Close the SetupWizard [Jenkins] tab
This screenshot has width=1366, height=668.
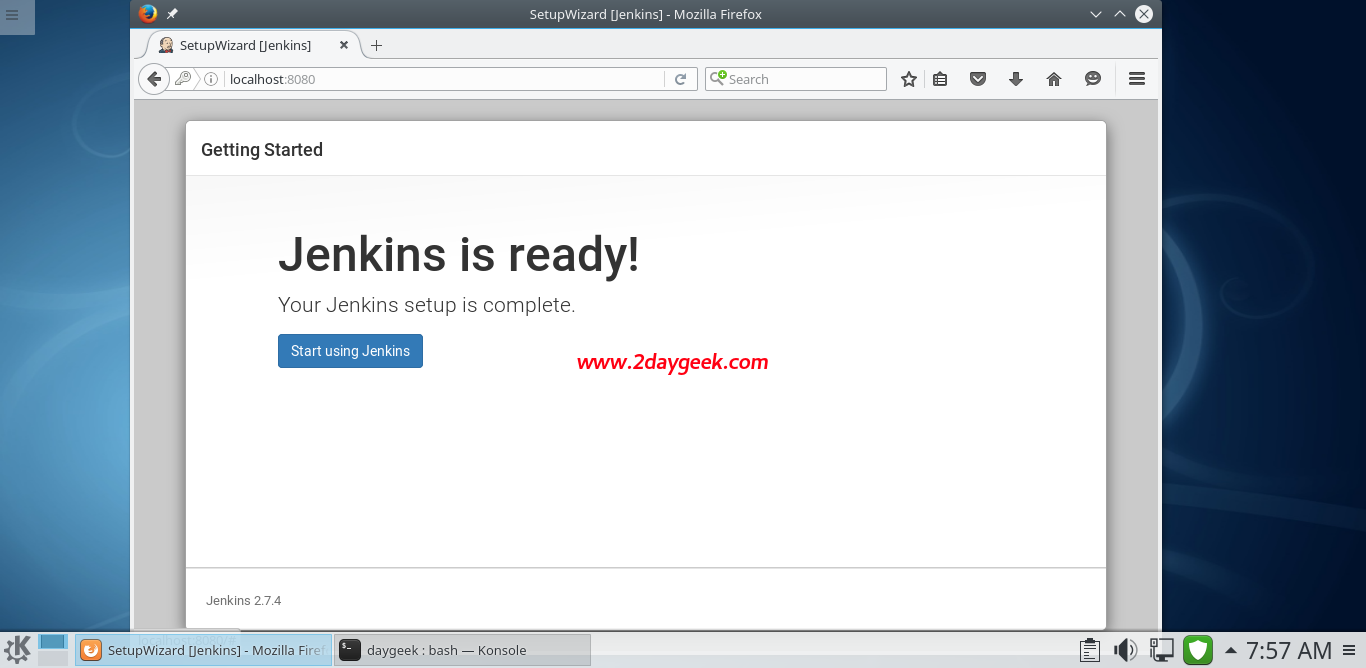point(345,45)
